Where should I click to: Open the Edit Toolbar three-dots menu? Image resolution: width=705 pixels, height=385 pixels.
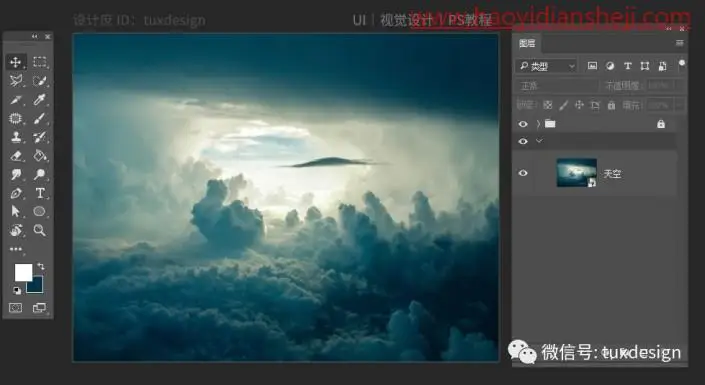16,249
